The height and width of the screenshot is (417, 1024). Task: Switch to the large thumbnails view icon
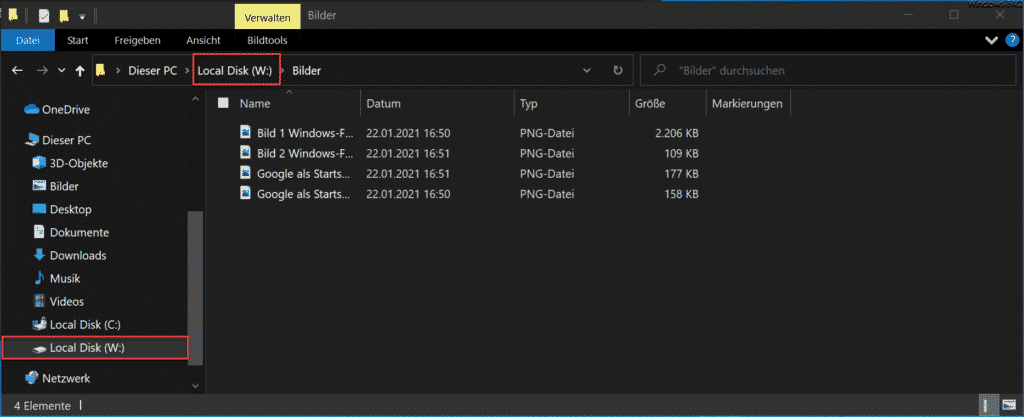[1009, 405]
